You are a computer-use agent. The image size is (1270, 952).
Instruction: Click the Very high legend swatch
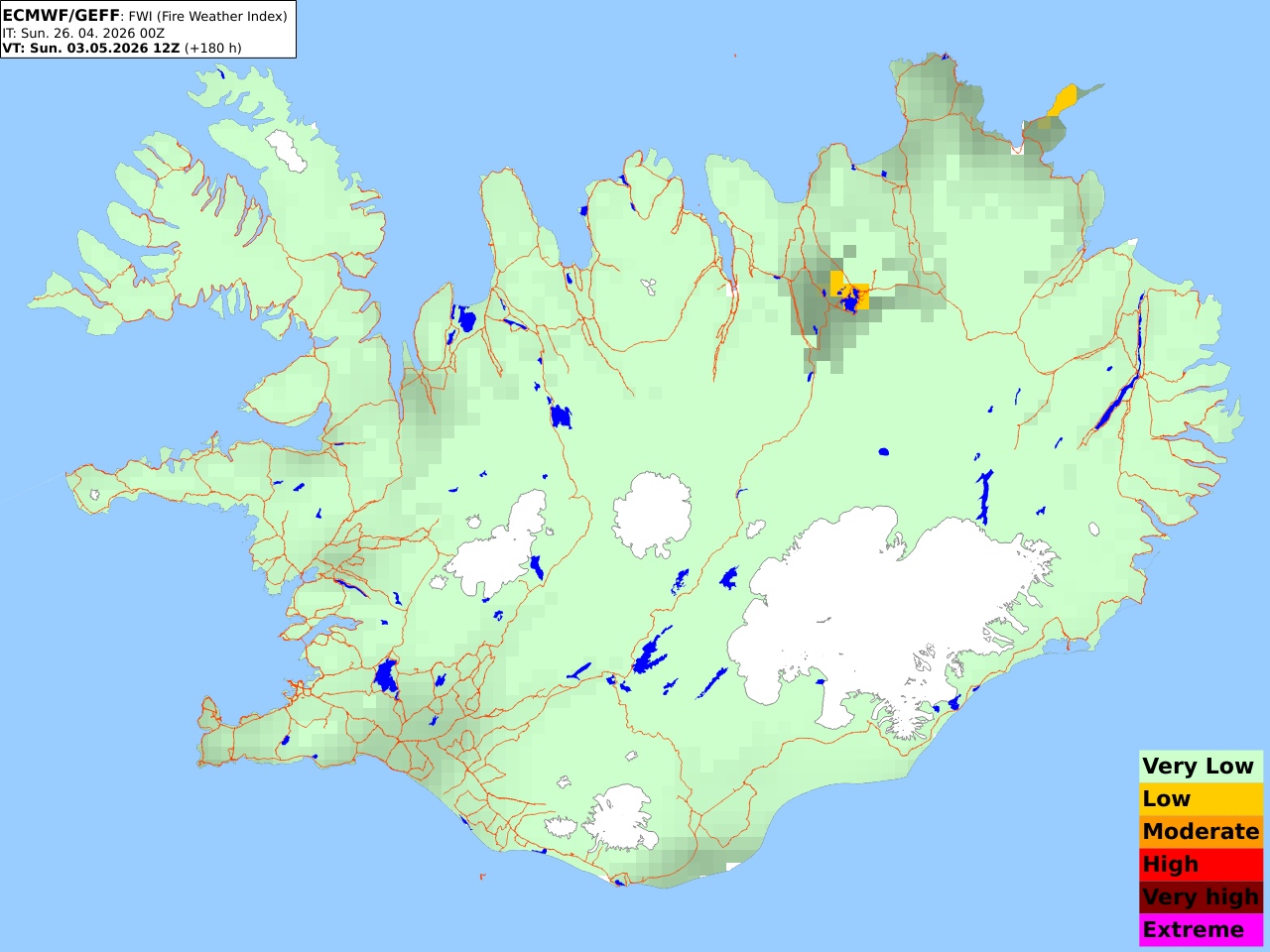pyautogui.click(x=1201, y=896)
